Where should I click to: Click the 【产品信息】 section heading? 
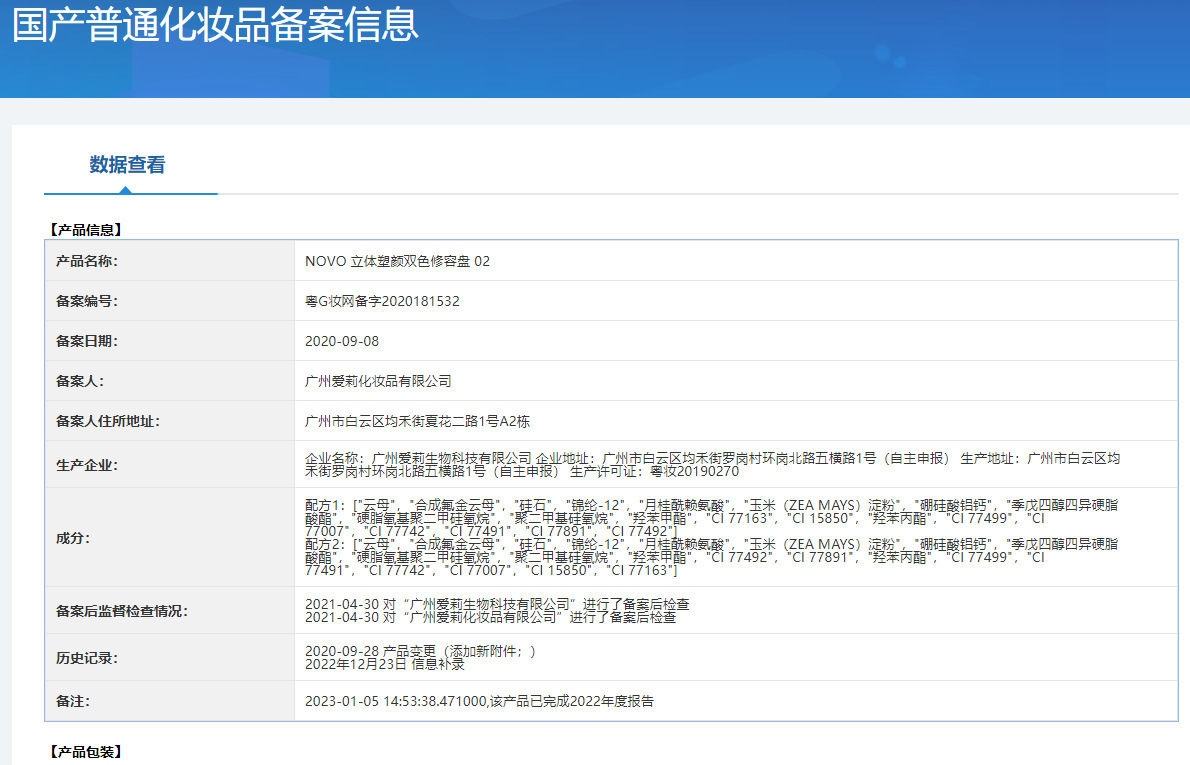point(85,230)
